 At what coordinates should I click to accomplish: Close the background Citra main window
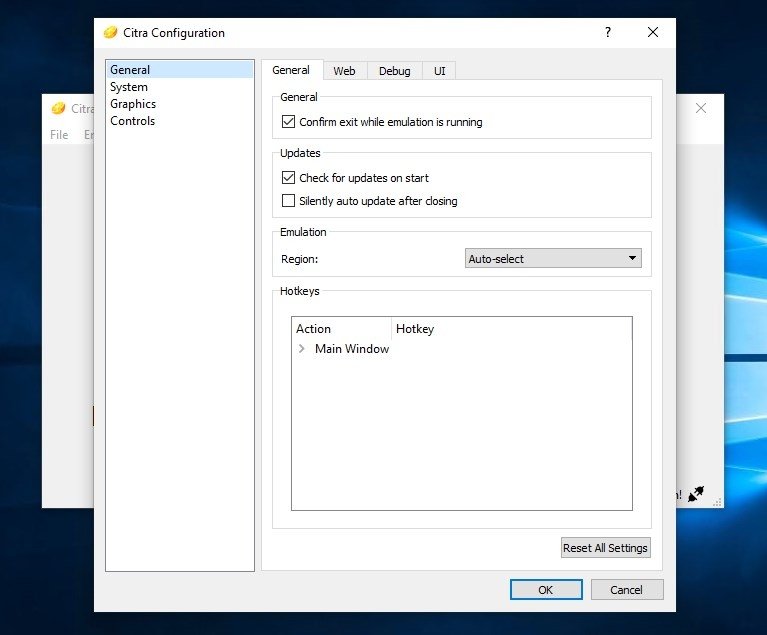pyautogui.click(x=700, y=108)
